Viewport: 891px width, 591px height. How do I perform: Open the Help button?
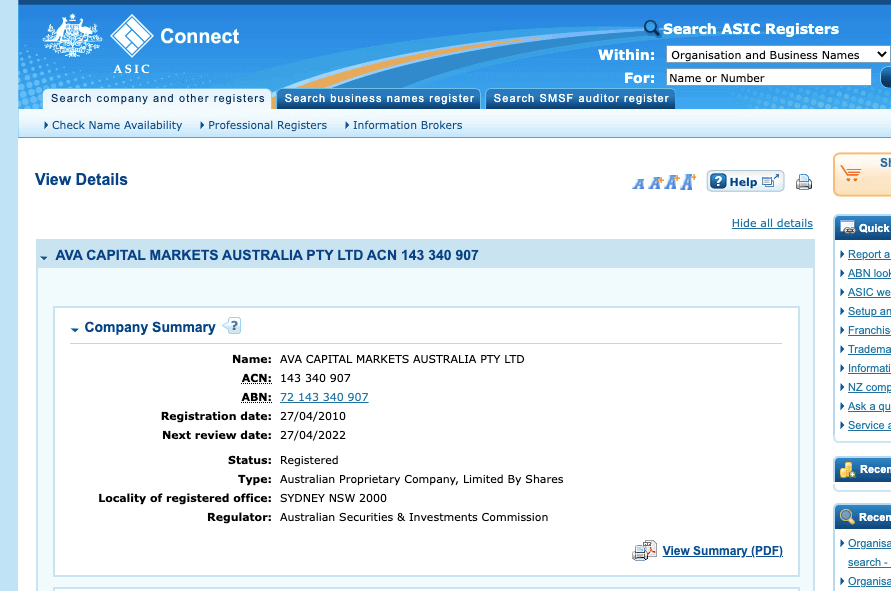[x=746, y=181]
